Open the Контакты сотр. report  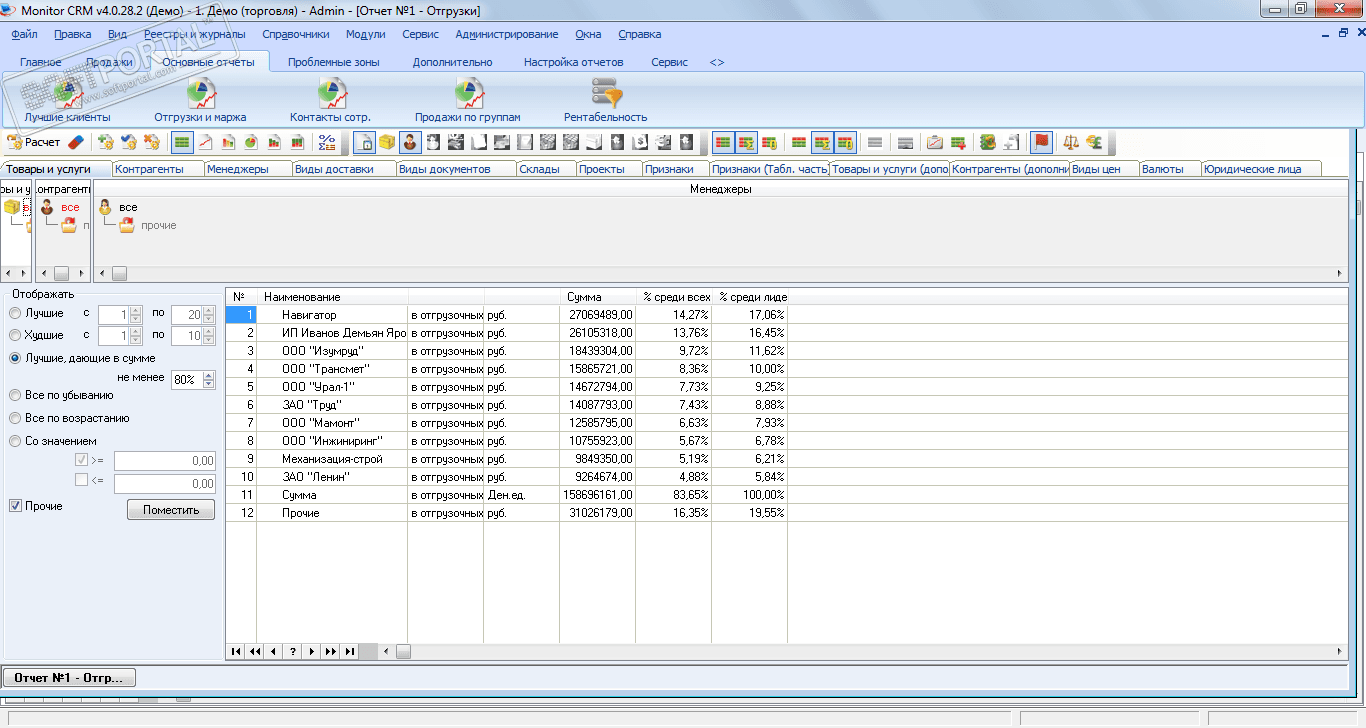pyautogui.click(x=330, y=101)
